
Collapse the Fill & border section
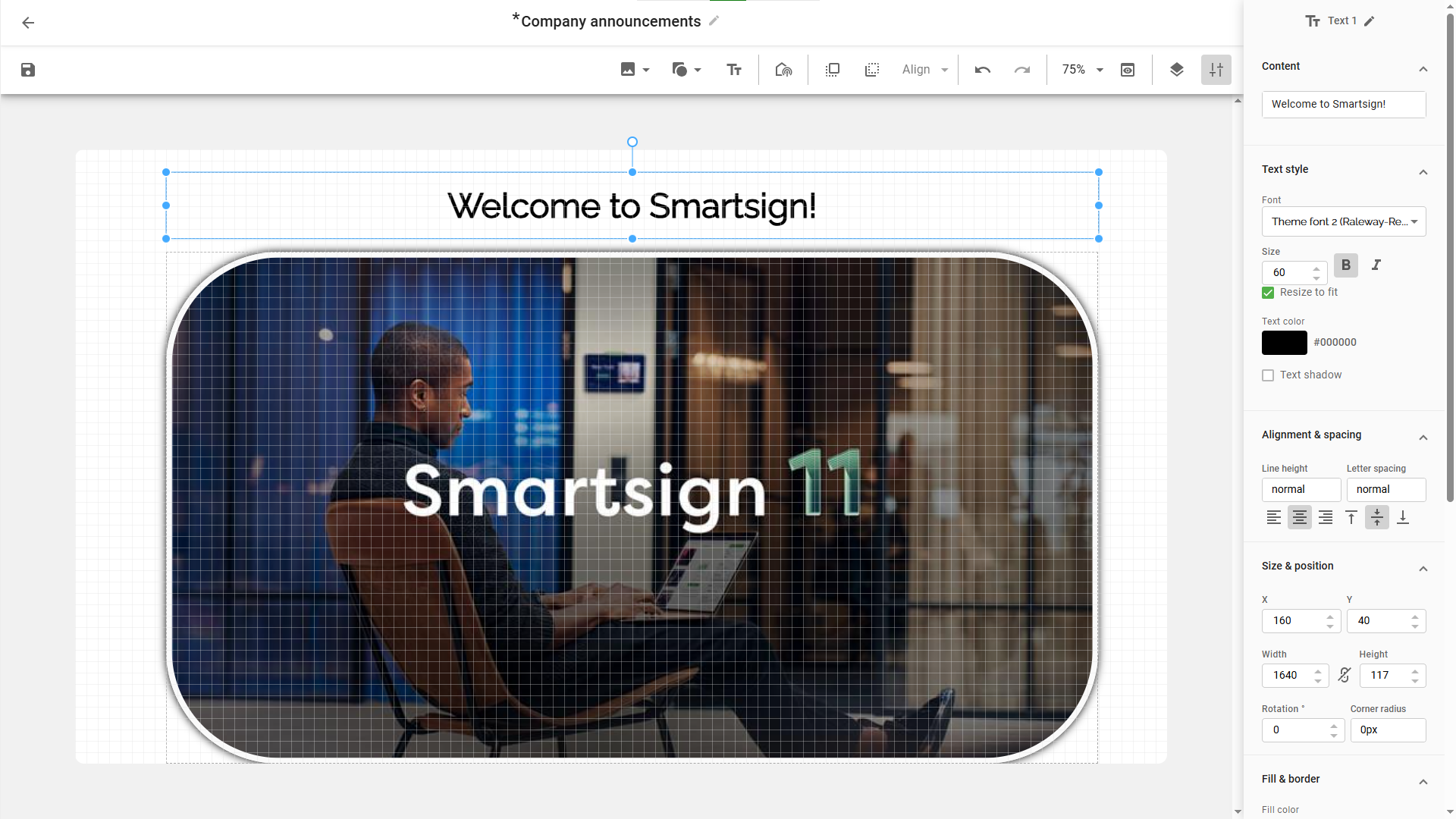(x=1423, y=782)
